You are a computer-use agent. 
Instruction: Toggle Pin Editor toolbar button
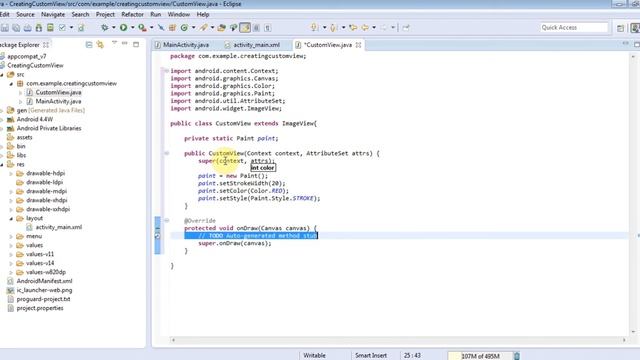[406, 28]
